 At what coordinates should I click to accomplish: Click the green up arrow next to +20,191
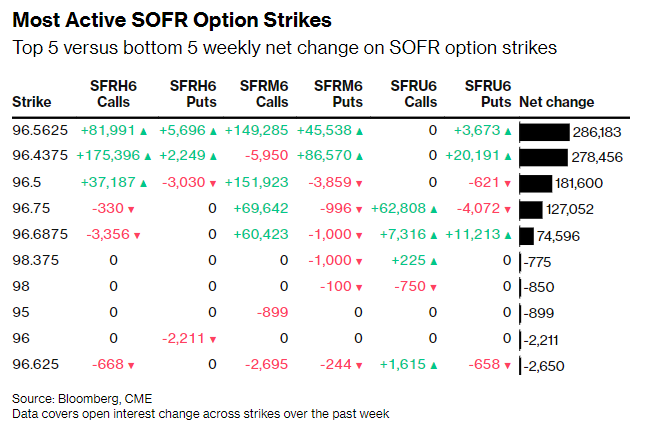(507, 157)
